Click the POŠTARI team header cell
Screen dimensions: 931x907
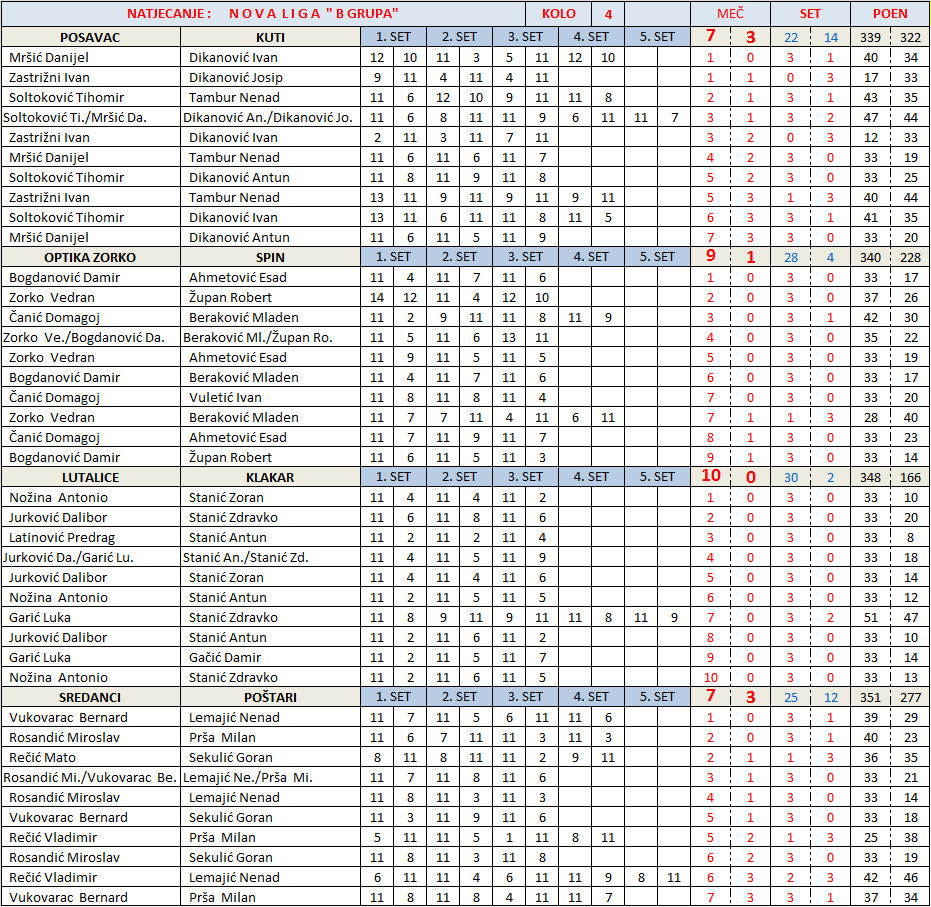tap(270, 697)
